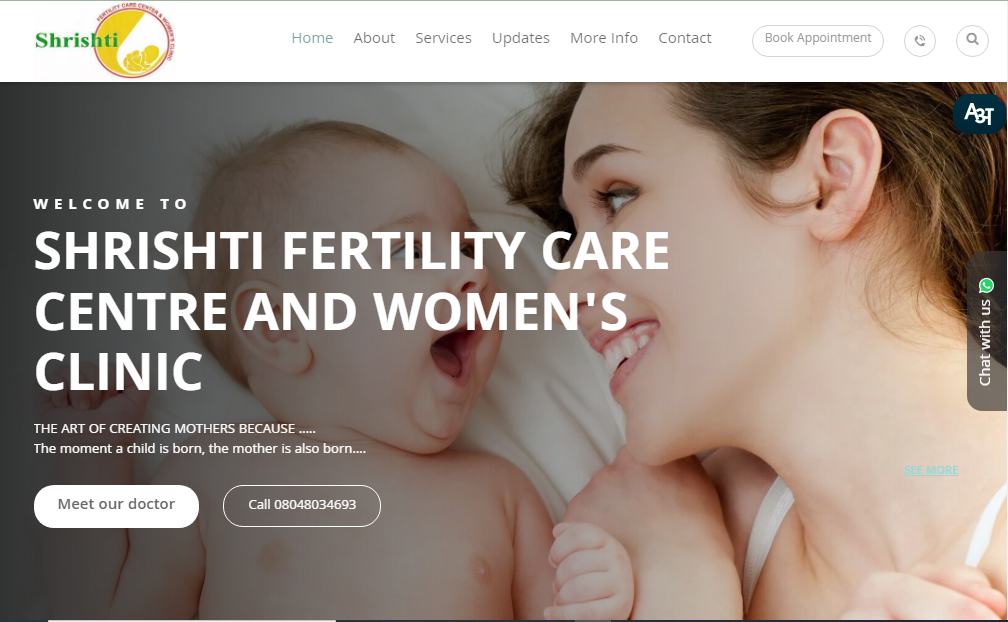
Task: Click the Shrishti Fertility Care Centre heading
Action: [x=352, y=311]
